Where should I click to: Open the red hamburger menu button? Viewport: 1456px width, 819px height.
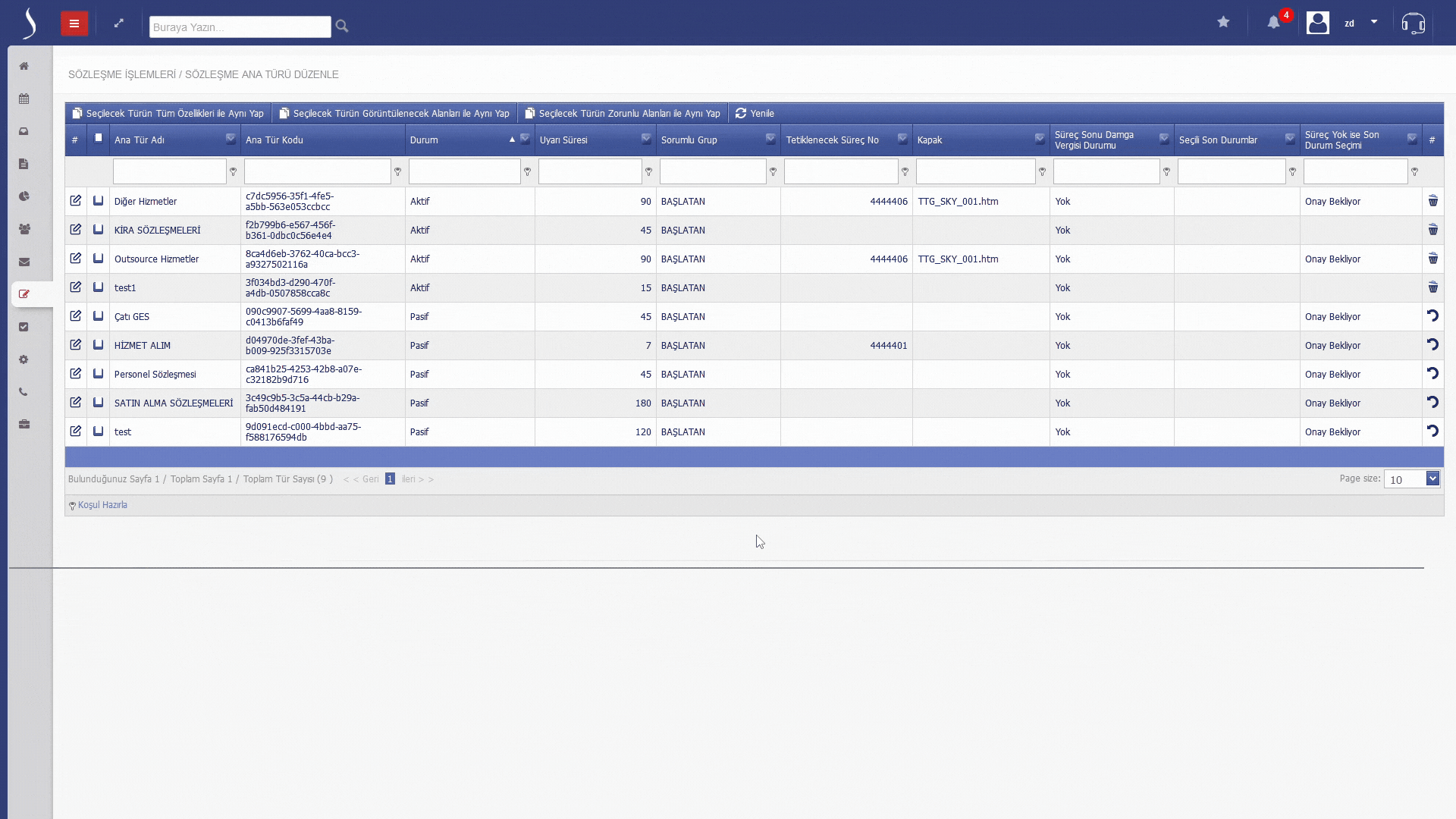74,24
